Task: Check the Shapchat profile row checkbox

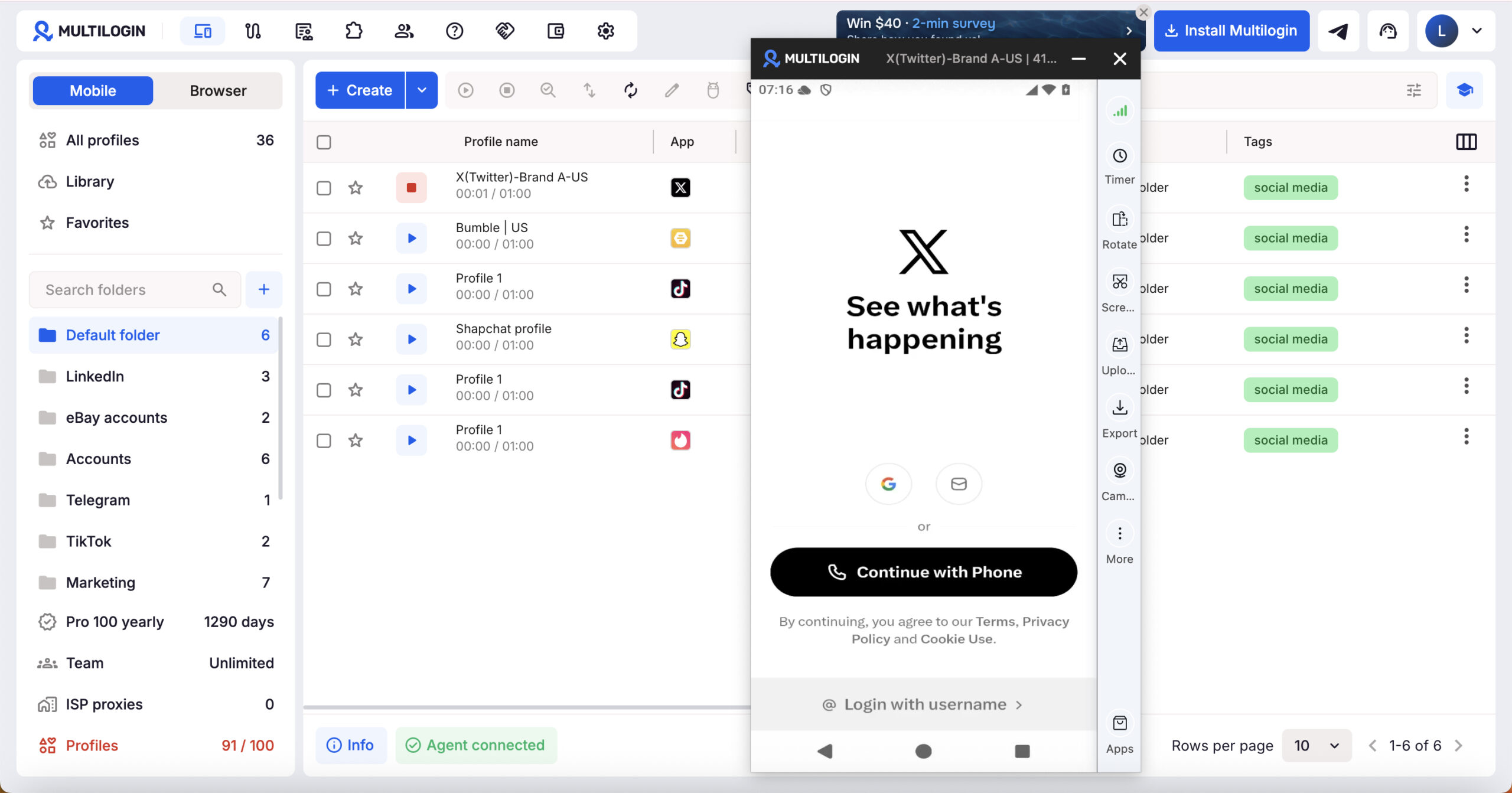Action: (x=324, y=340)
